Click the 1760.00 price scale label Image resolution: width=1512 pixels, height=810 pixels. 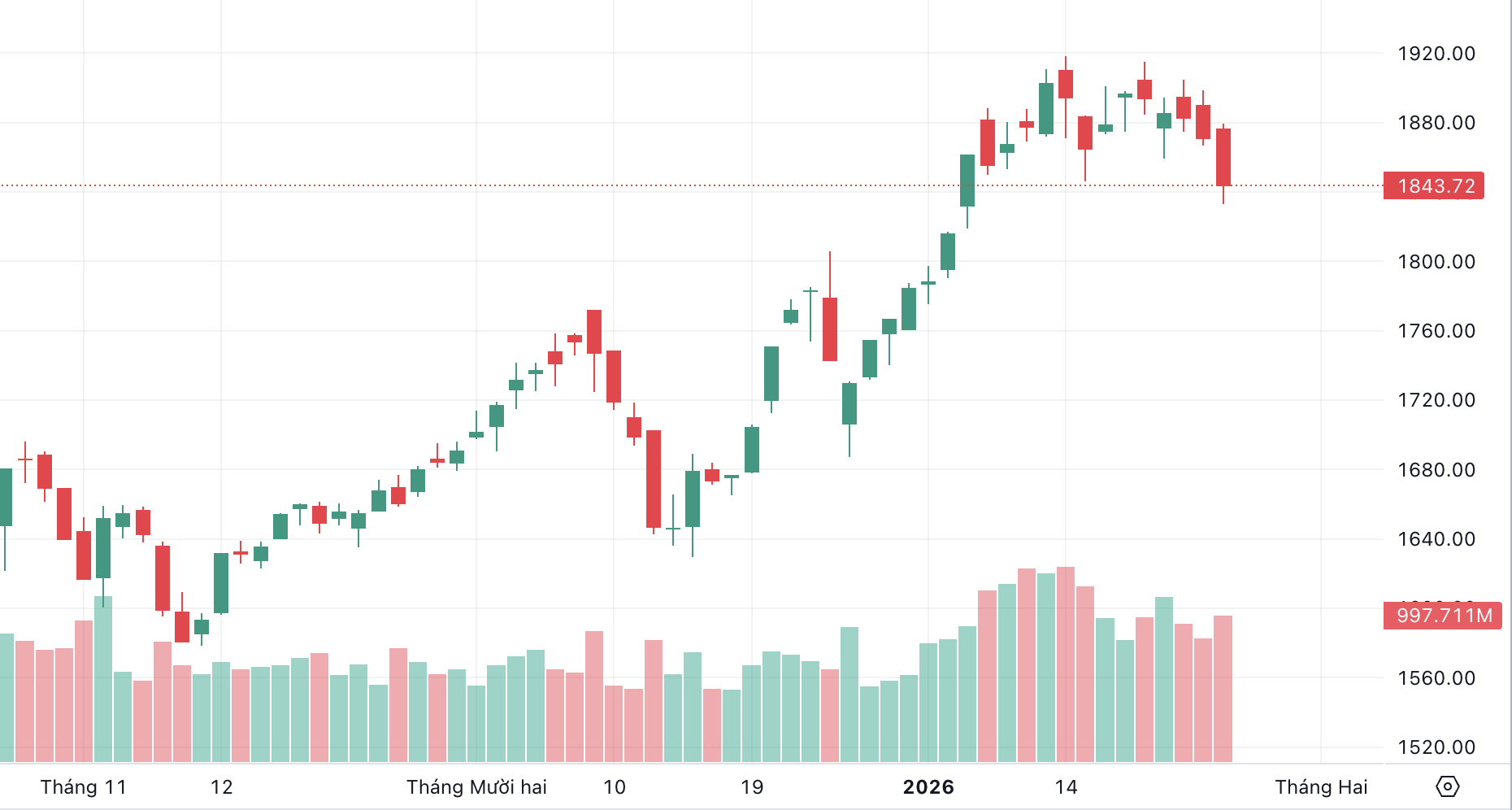(x=1436, y=331)
